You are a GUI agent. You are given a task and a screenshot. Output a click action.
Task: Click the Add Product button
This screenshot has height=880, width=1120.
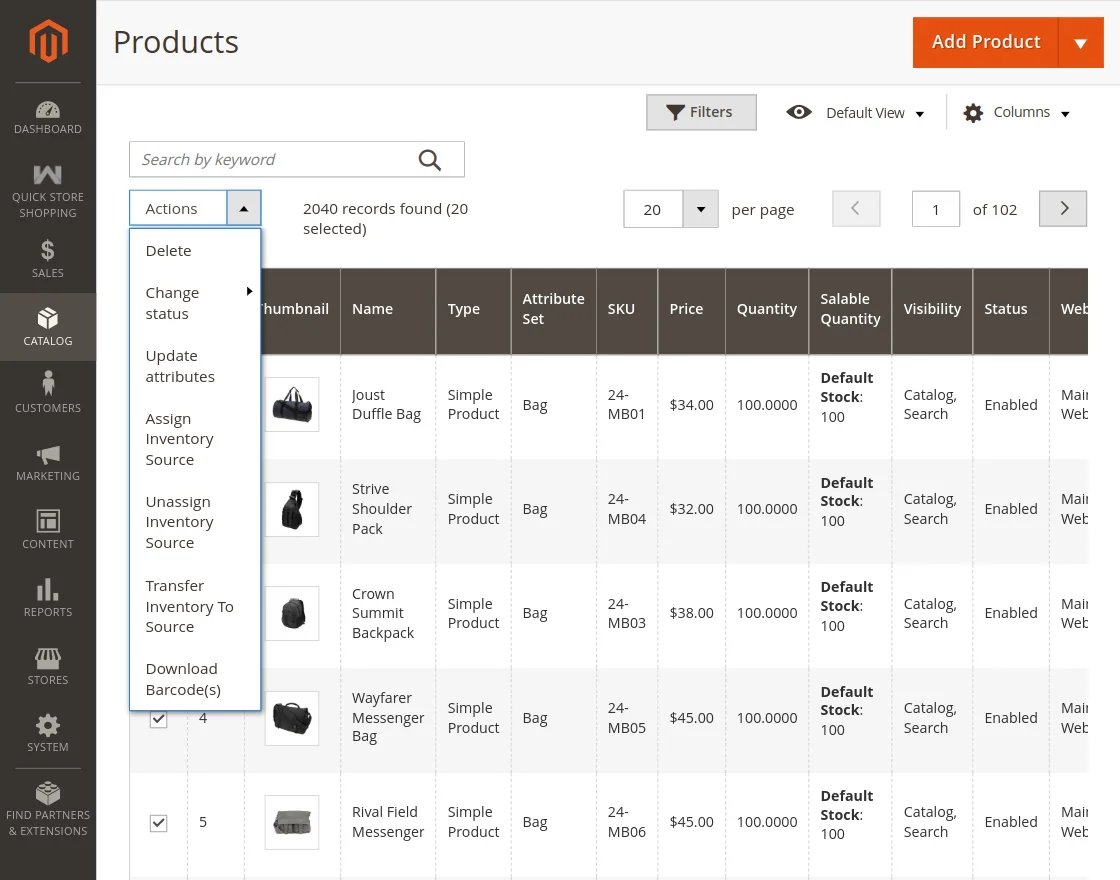pos(986,42)
